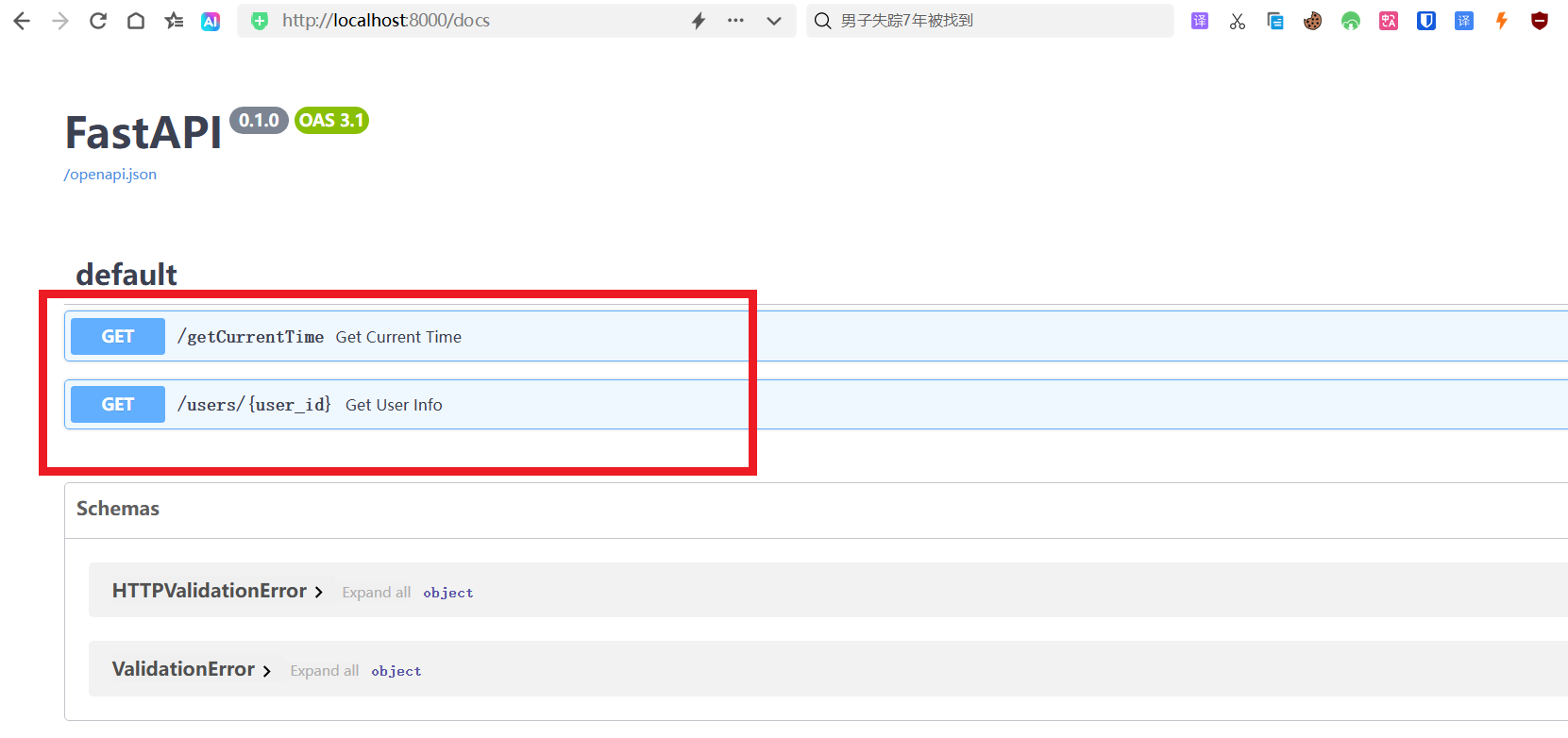Click the lightning speed-mode icon in address bar
This screenshot has width=1568, height=738.
click(x=699, y=21)
